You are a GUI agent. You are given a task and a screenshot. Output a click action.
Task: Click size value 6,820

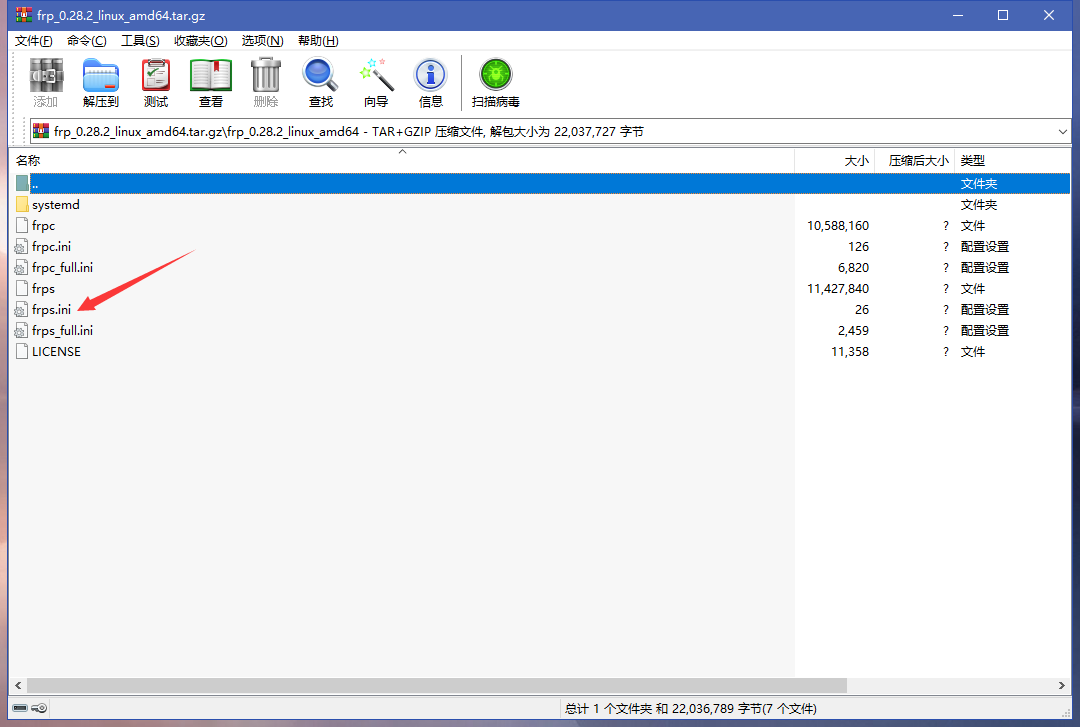[x=853, y=267]
